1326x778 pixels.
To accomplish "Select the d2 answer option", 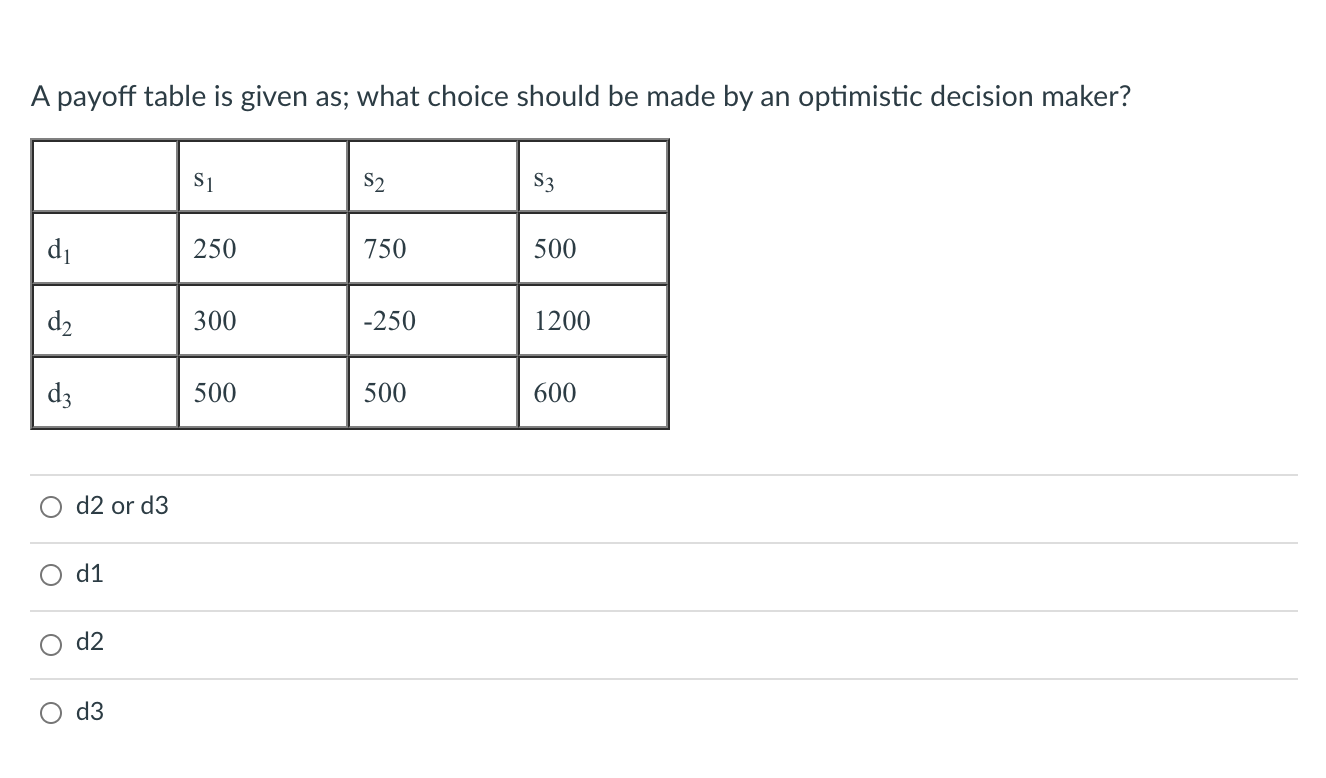I will coord(50,643).
